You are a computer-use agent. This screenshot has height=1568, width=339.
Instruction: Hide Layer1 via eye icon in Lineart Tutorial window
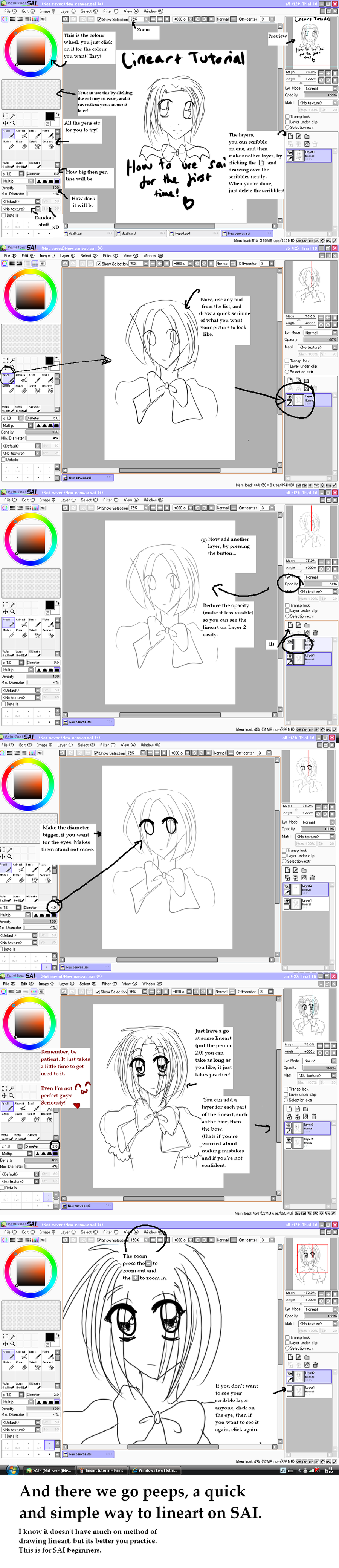click(x=290, y=153)
